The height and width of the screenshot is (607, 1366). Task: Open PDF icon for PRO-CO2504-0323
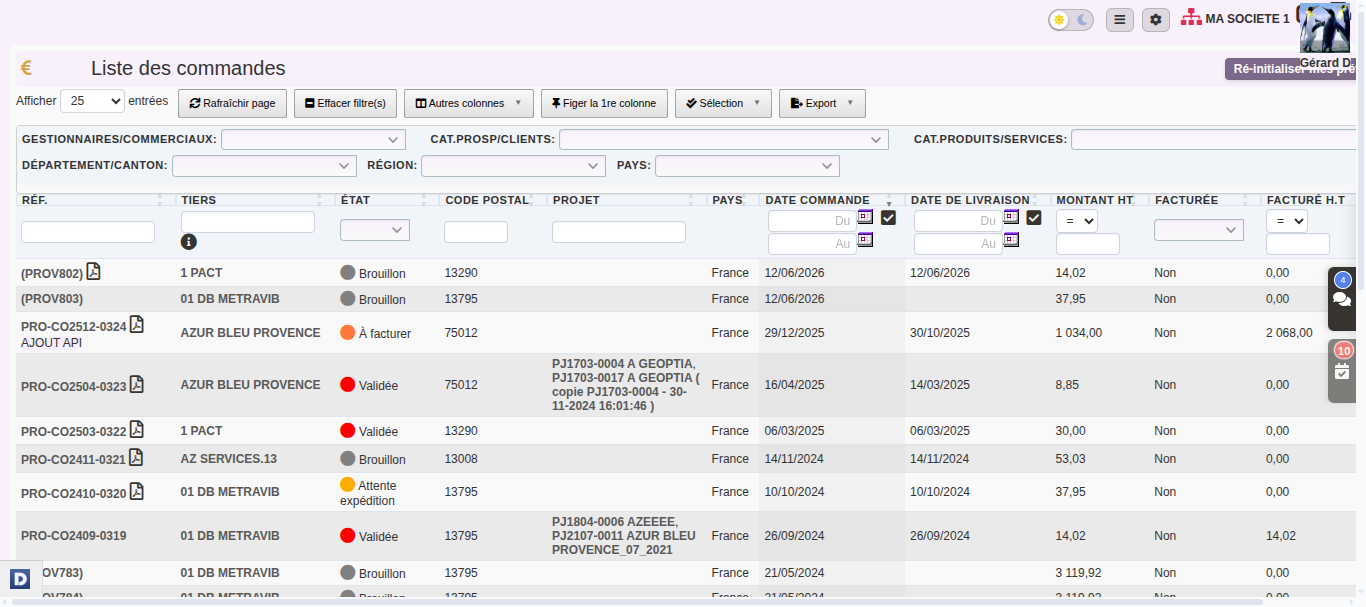tap(137, 384)
